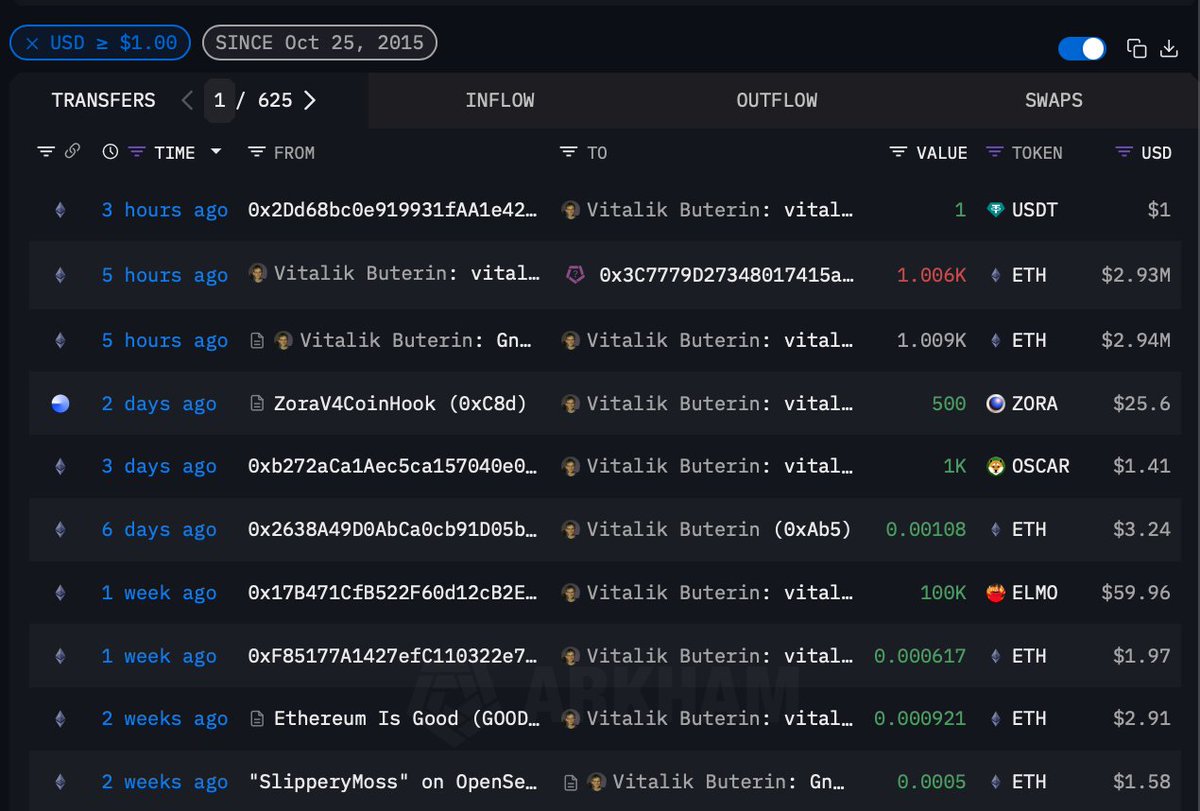
Task: Switch to the INFLOW tab
Action: 500,100
